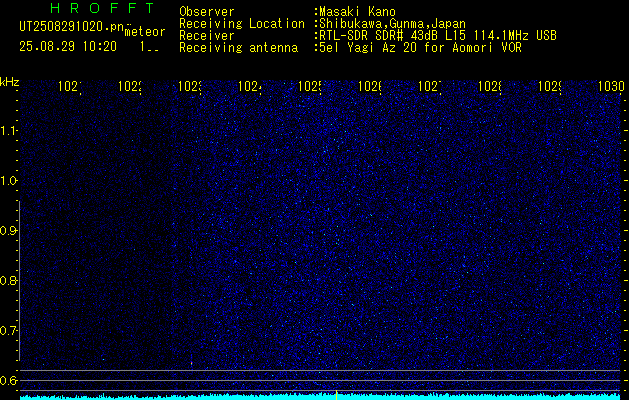629x400 pixels.
Task: Click the Receiving antenna label
Action: pyautogui.click(x=239, y=48)
